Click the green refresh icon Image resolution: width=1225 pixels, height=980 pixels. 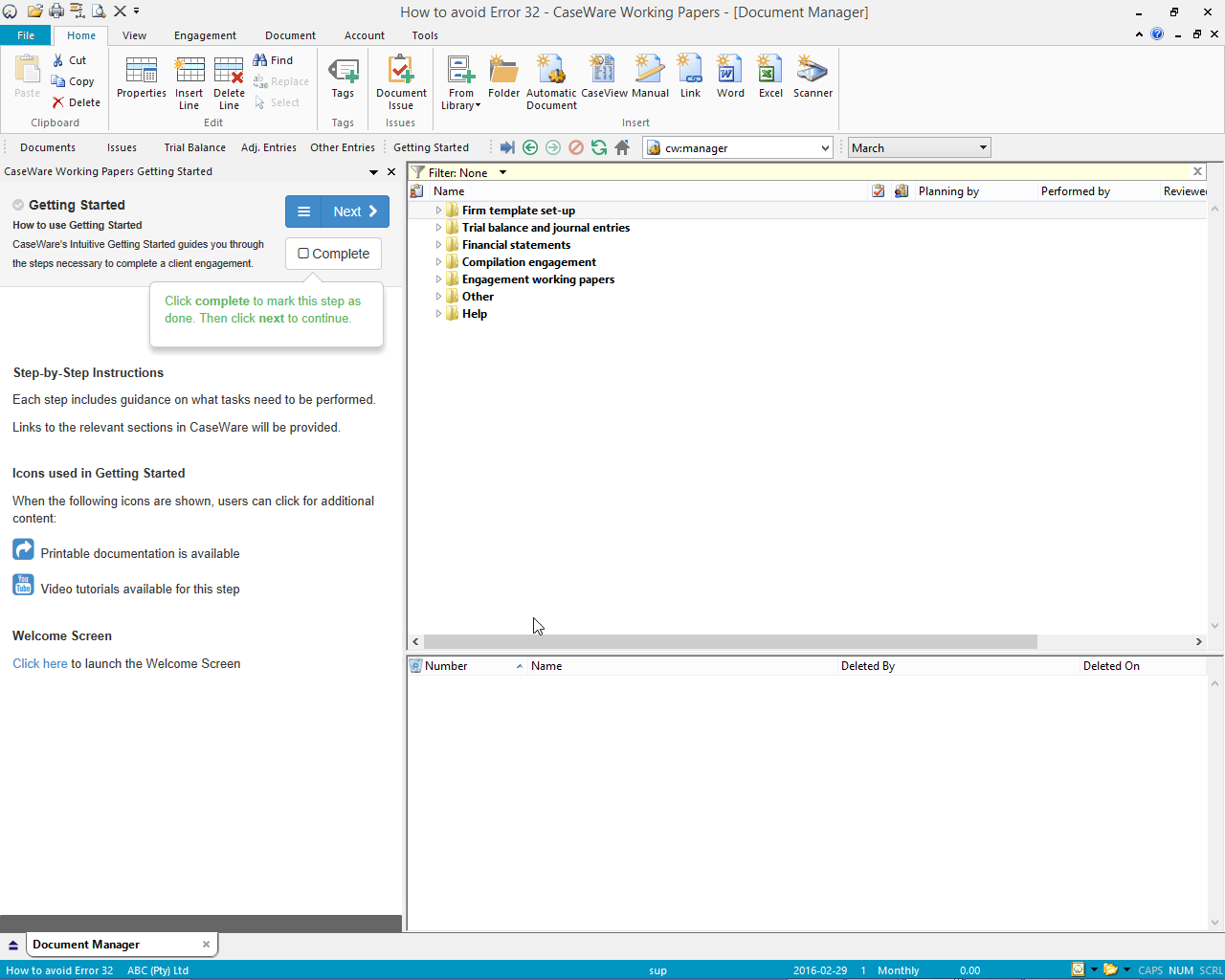(599, 147)
